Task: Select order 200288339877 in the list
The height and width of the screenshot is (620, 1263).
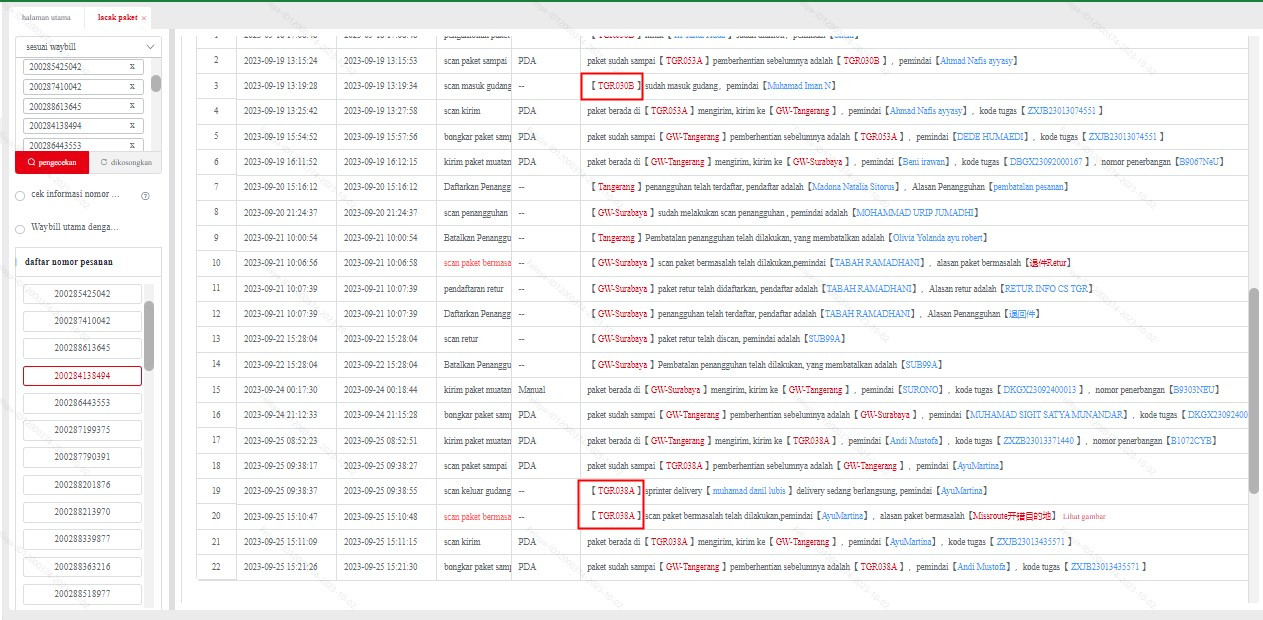Action: [x=82, y=539]
